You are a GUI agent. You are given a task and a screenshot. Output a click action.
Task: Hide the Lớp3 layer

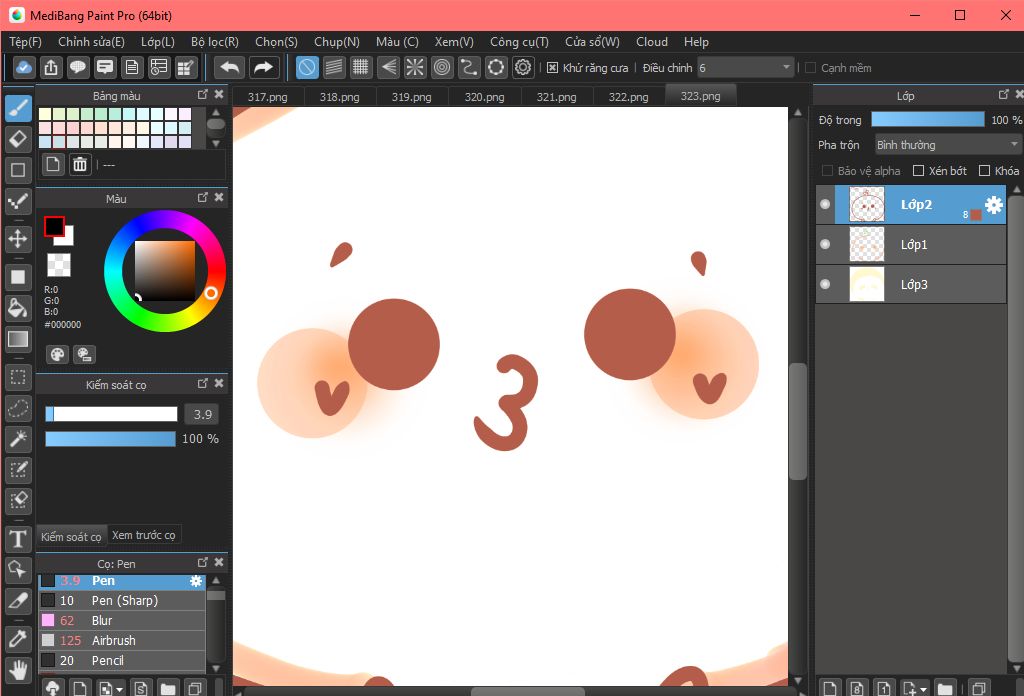click(825, 284)
